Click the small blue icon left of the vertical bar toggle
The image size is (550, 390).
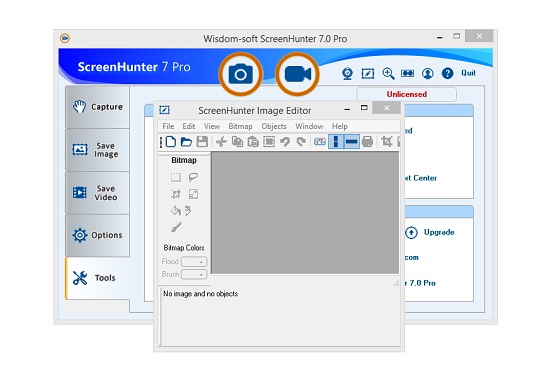(320, 142)
